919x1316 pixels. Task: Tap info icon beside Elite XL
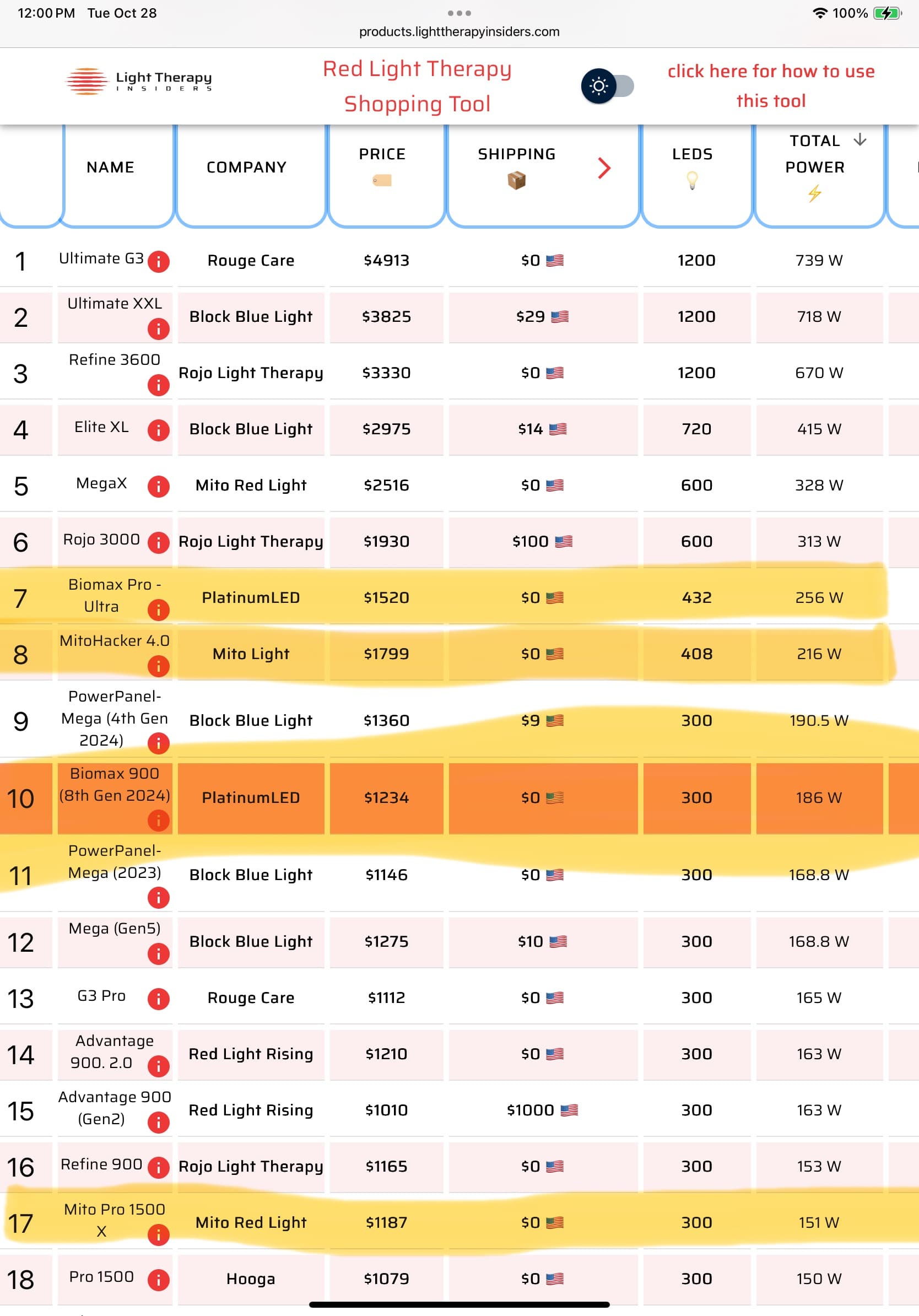(x=158, y=430)
